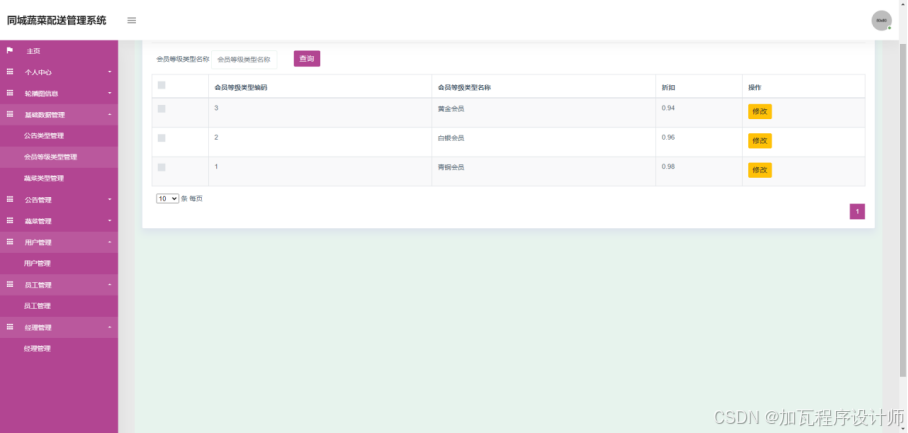Collapse the 用户管理 group with its arrow
The width and height of the screenshot is (908, 433).
coord(109,242)
